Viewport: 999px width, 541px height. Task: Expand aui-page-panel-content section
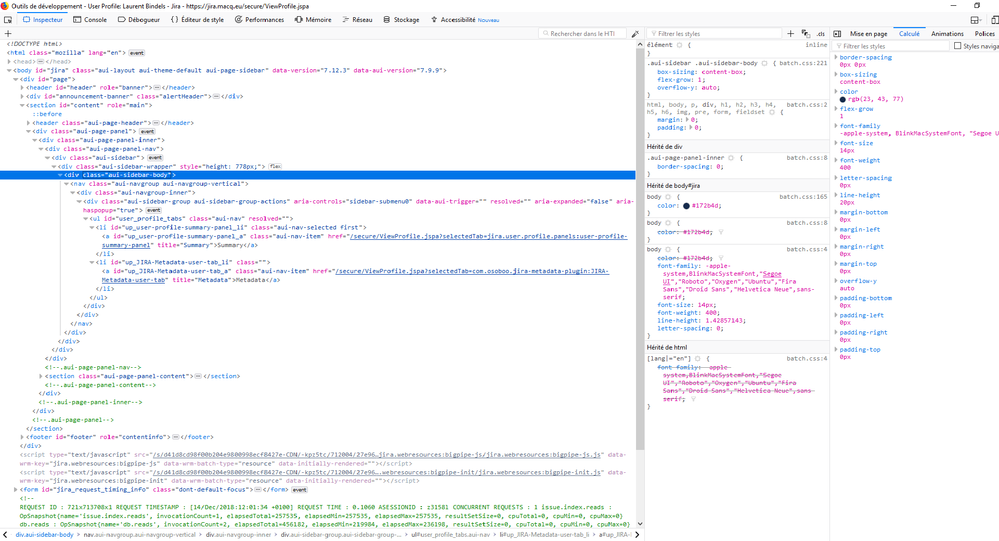pos(41,377)
